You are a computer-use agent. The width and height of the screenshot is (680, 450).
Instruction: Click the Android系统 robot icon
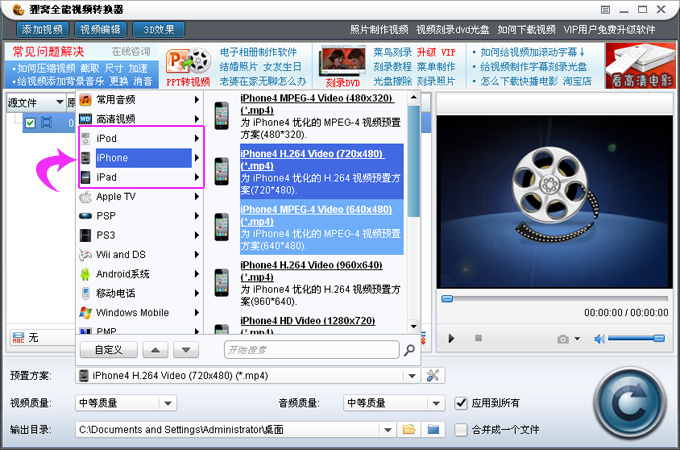(85, 274)
